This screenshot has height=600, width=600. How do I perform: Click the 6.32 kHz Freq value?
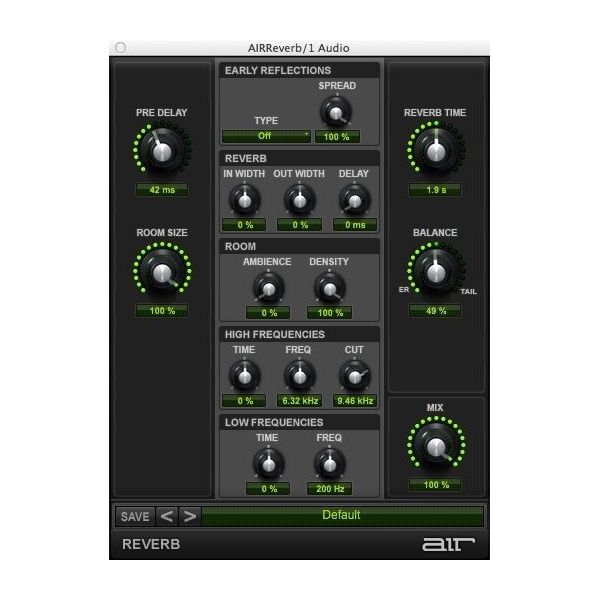click(x=300, y=401)
